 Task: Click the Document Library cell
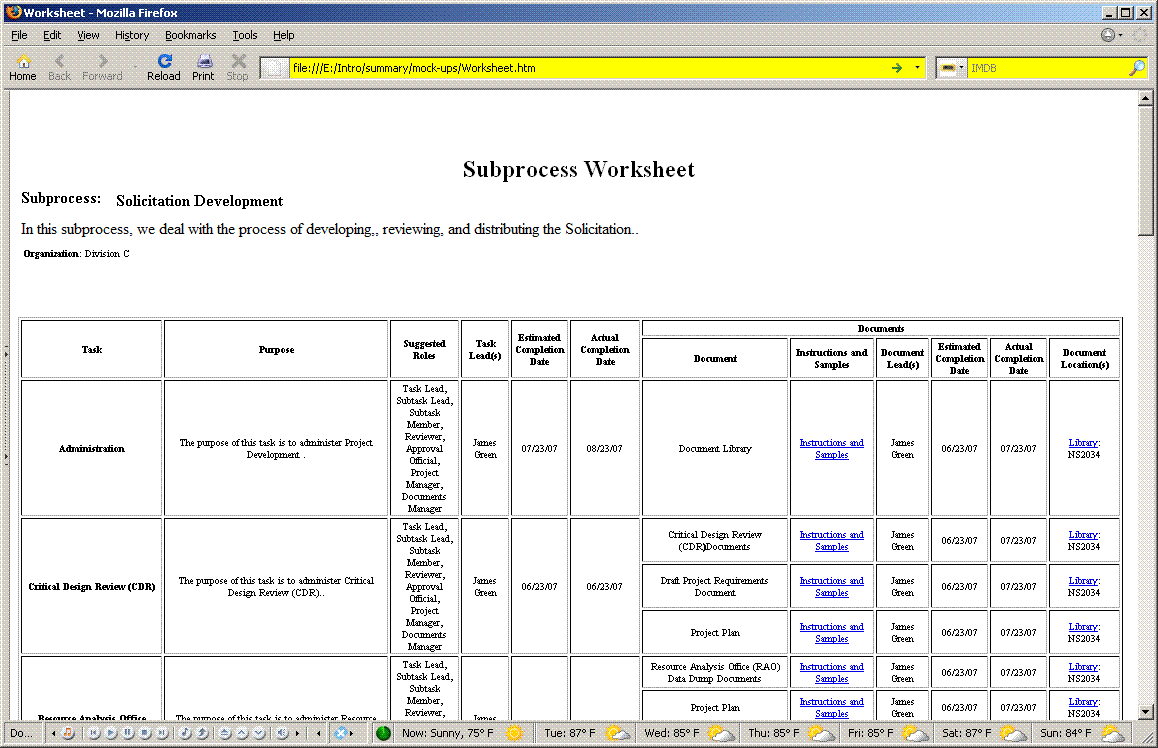point(715,448)
